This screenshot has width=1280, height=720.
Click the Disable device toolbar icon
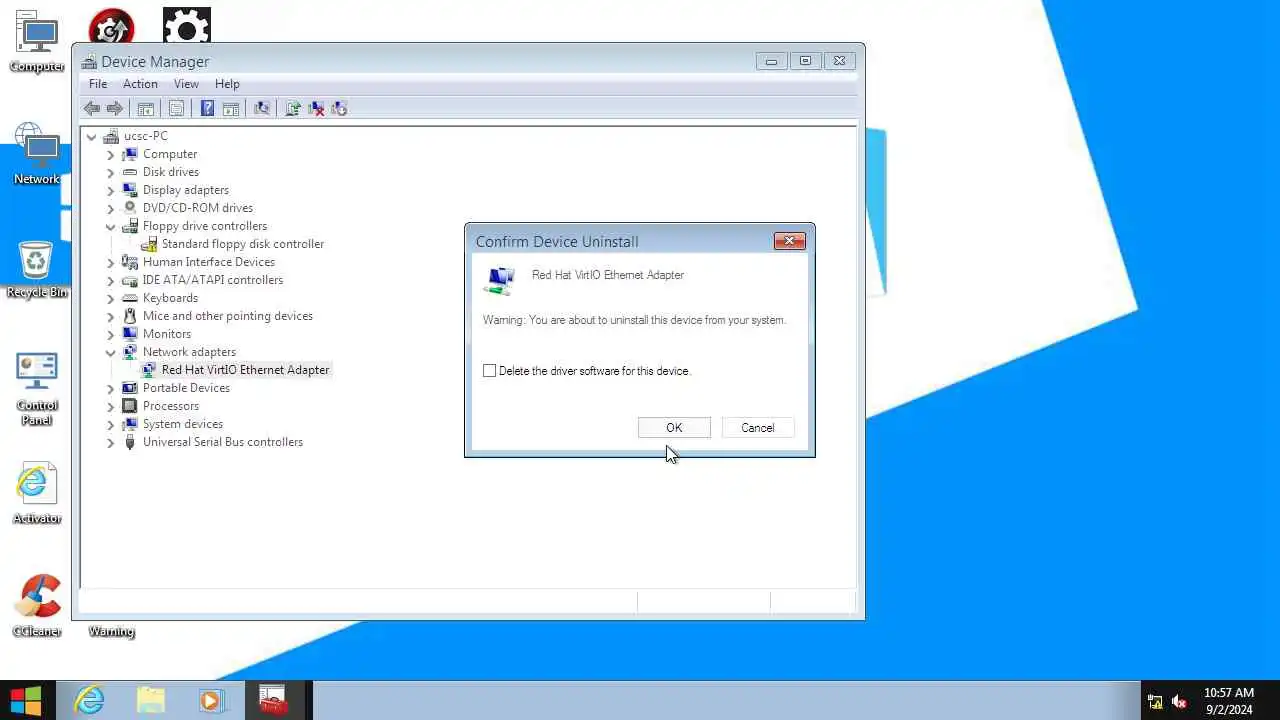[x=339, y=108]
